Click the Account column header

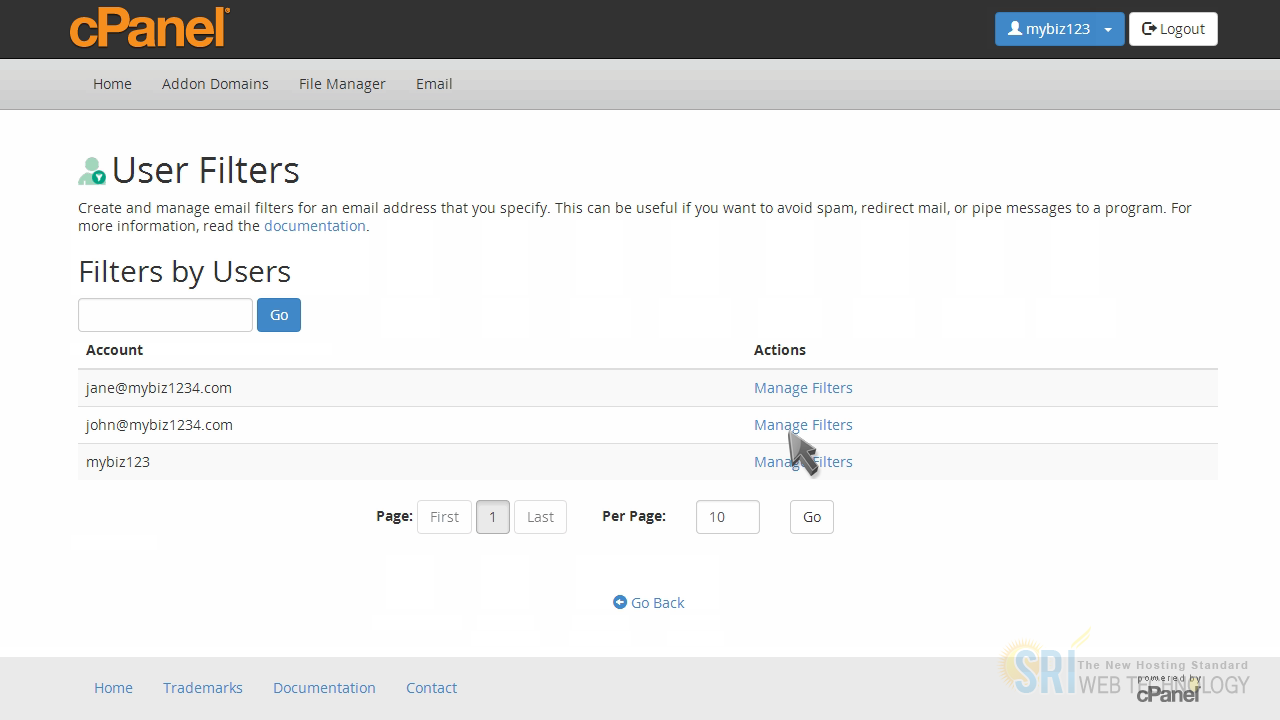click(x=114, y=350)
